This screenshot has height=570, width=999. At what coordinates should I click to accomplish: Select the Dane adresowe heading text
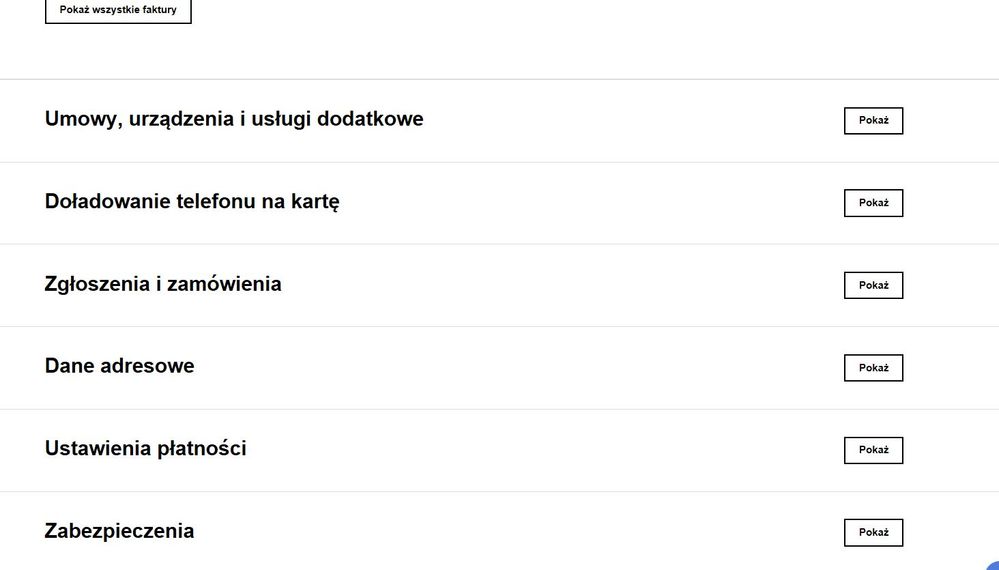(120, 366)
